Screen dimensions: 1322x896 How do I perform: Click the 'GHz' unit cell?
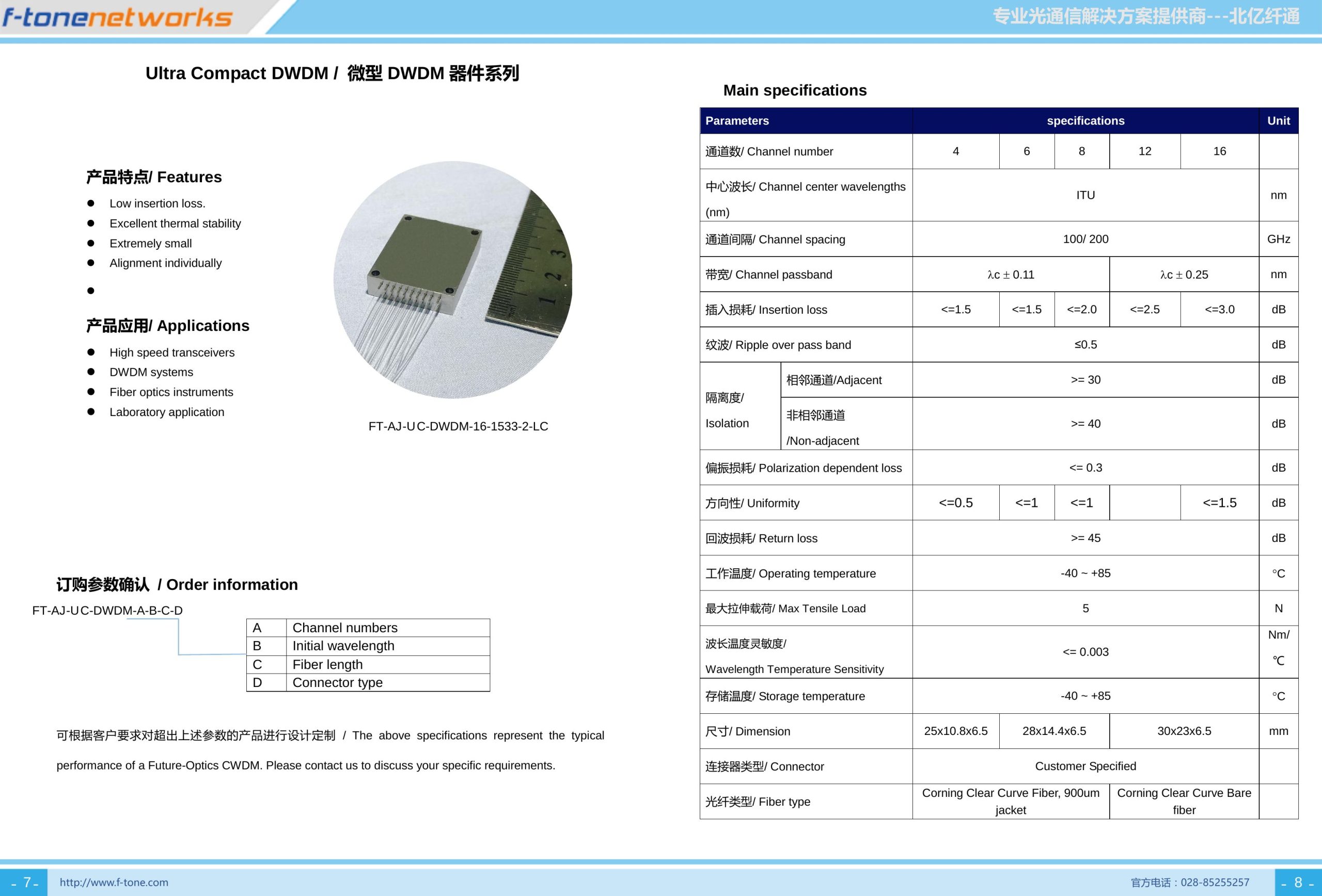1278,239
